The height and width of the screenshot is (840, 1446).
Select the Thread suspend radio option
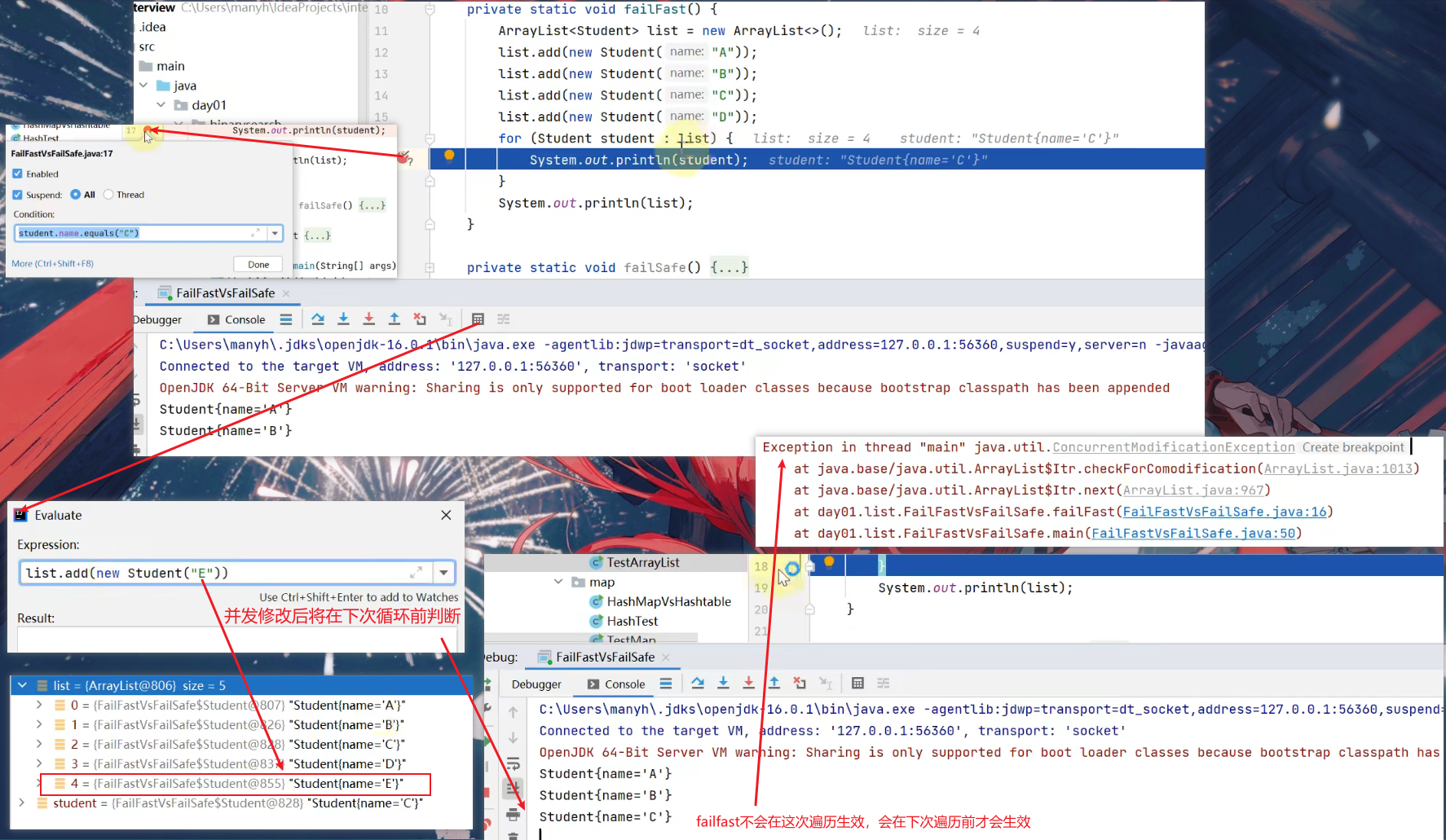pos(108,195)
